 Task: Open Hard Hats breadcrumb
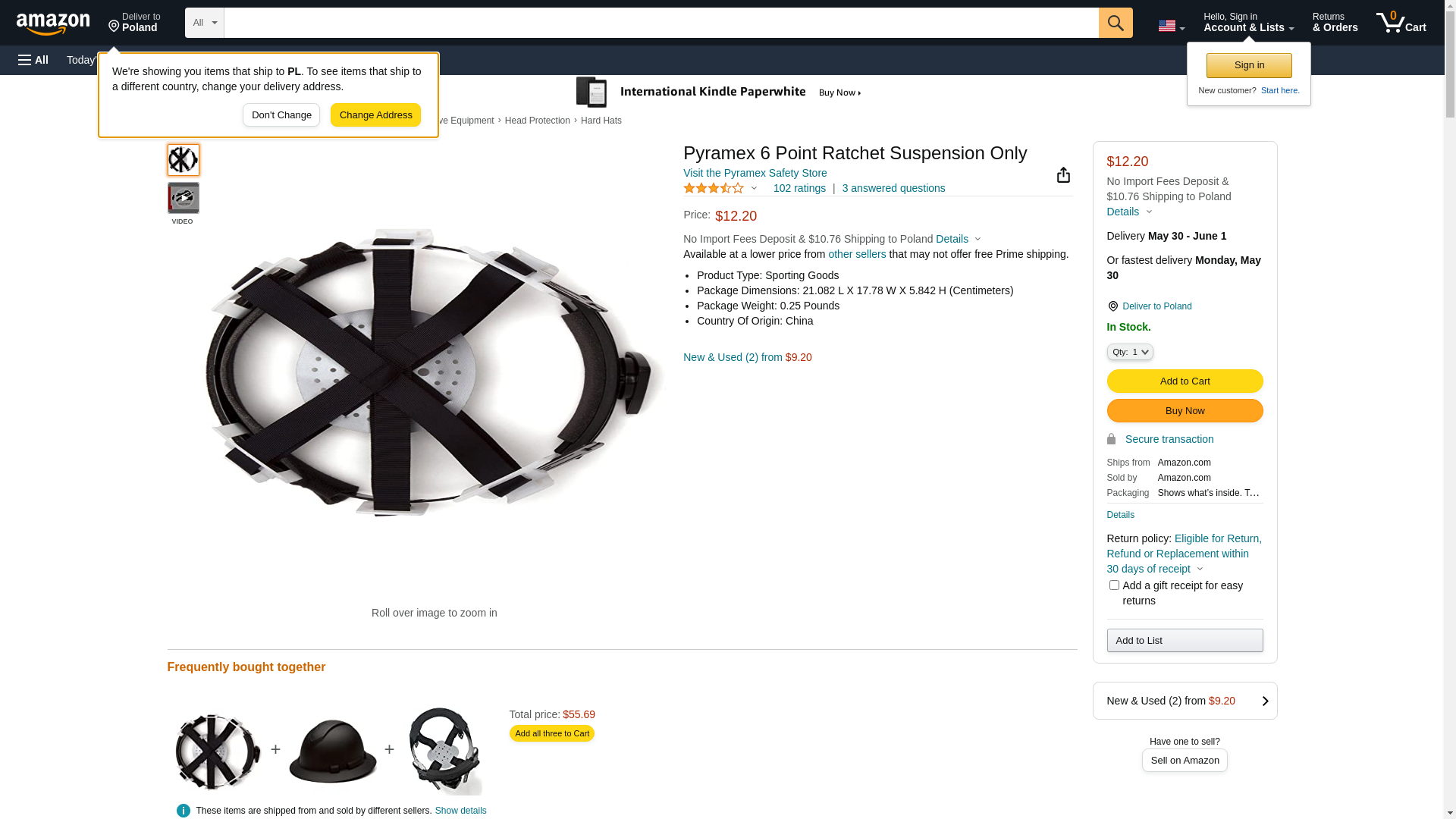pyautogui.click(x=601, y=121)
